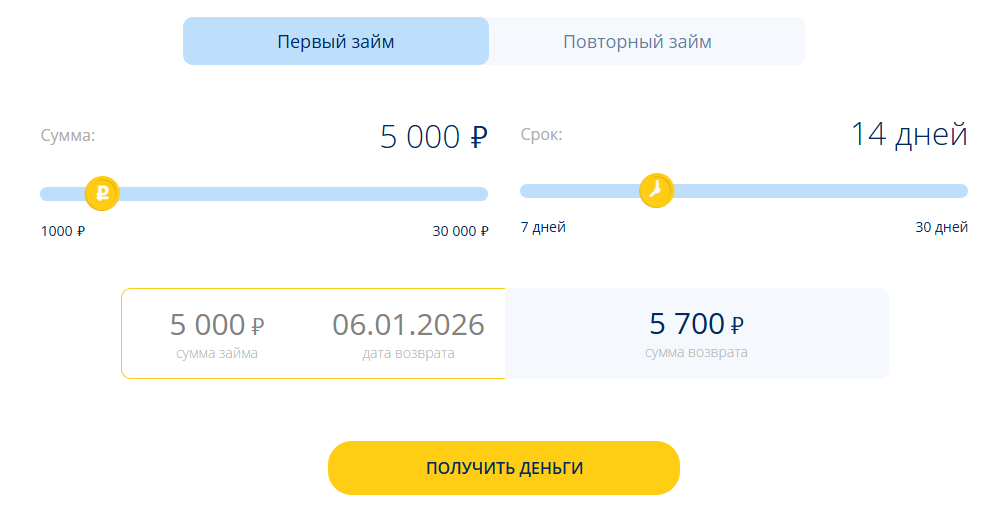Click the "1000 ₽" minimum amount label
Screen dimensions: 1006x526
63,231
